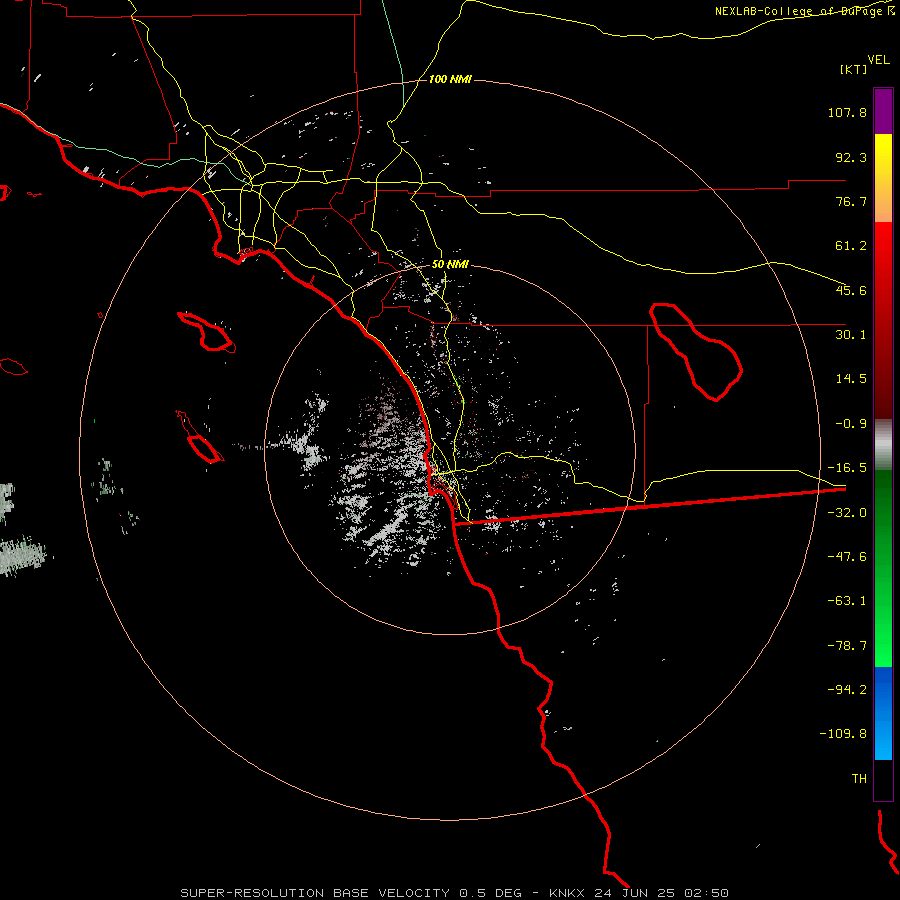
Task: Select the -47.6 legend value
Action: pos(847,557)
